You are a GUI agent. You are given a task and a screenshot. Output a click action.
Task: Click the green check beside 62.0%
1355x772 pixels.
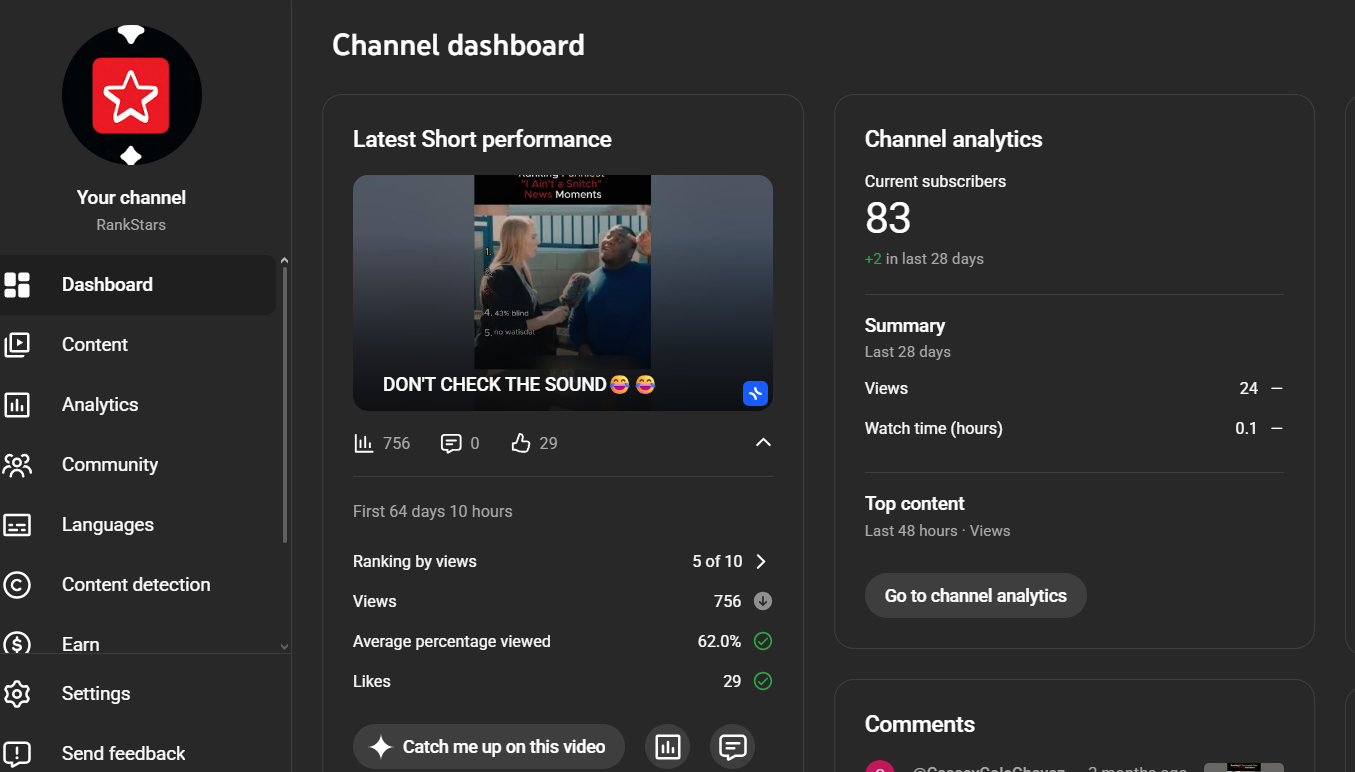(x=763, y=641)
